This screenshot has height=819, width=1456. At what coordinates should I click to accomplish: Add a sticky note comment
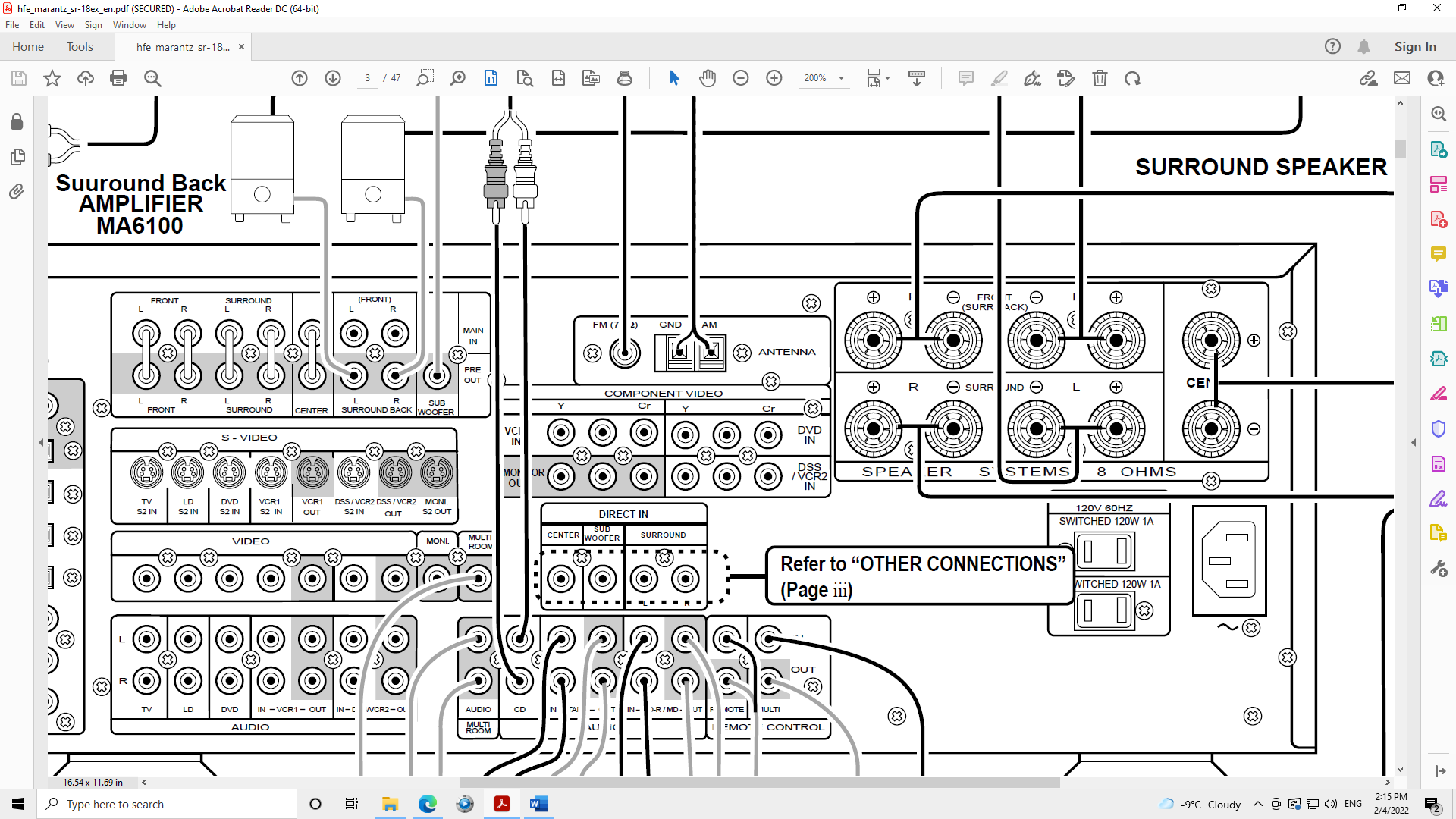click(966, 78)
